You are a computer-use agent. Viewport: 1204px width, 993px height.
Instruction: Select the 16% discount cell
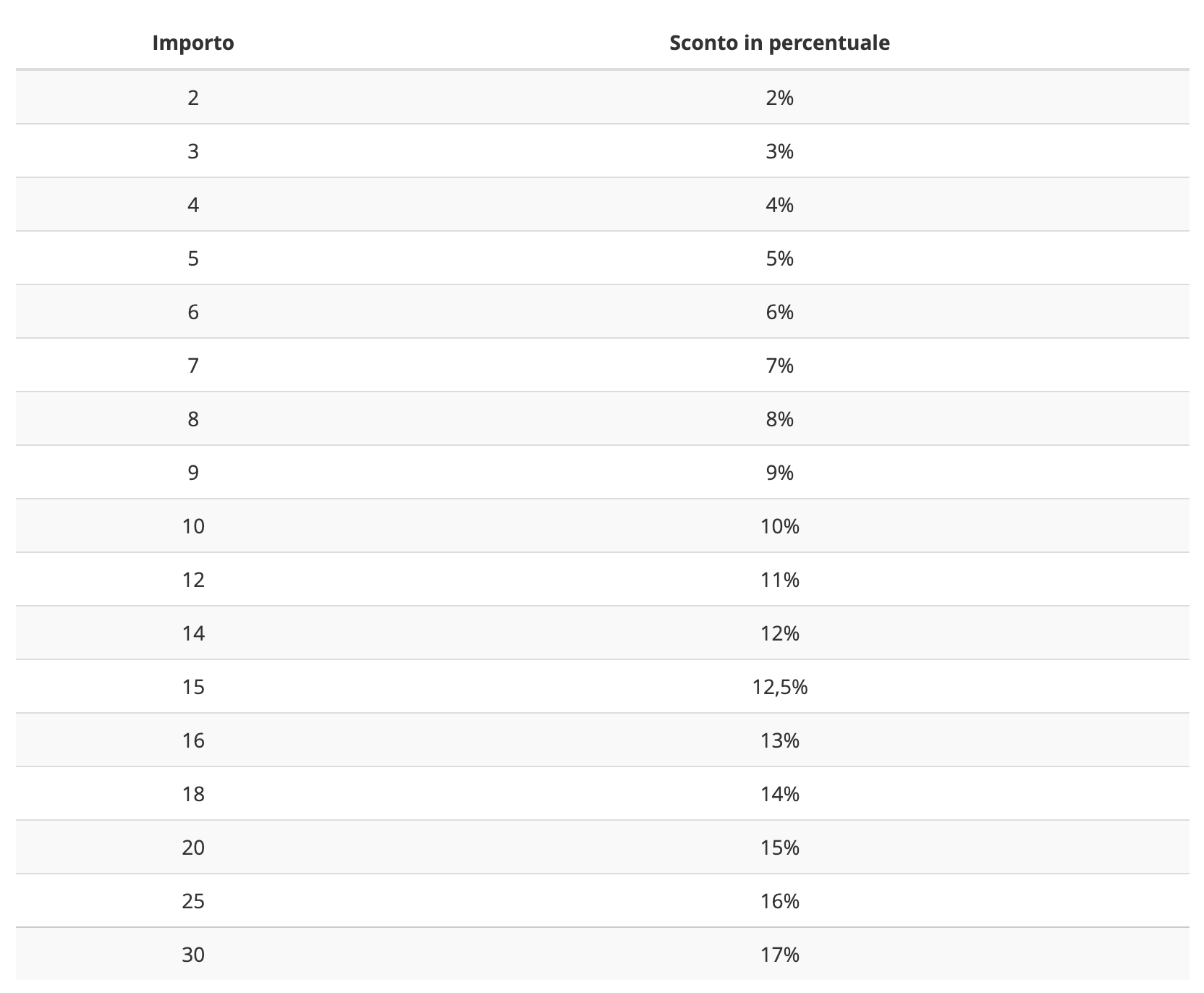(x=779, y=901)
